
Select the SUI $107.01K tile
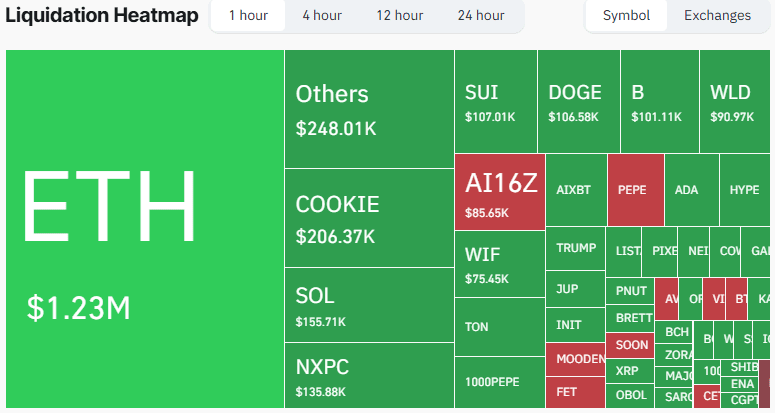[496, 101]
